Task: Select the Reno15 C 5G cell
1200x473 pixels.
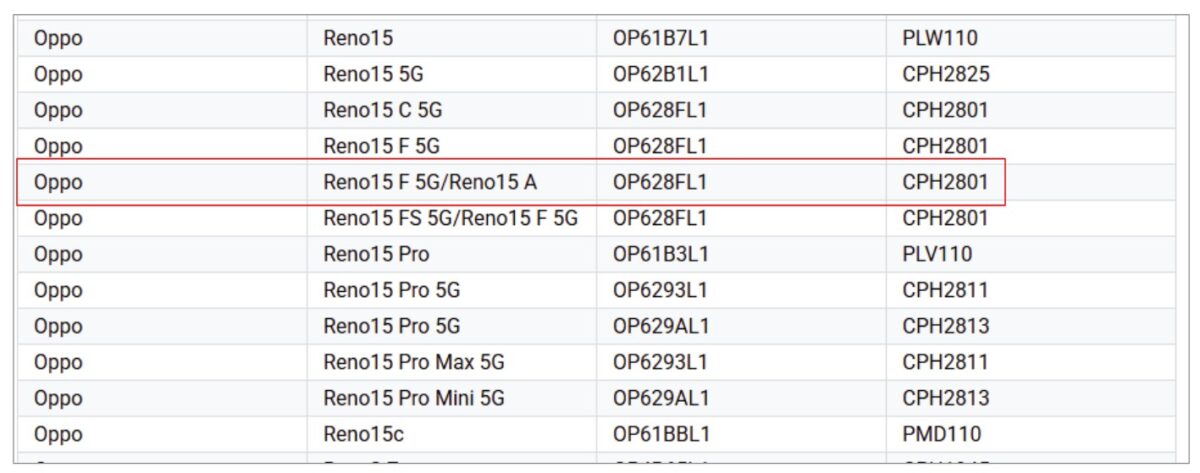Action: pyautogui.click(x=382, y=111)
